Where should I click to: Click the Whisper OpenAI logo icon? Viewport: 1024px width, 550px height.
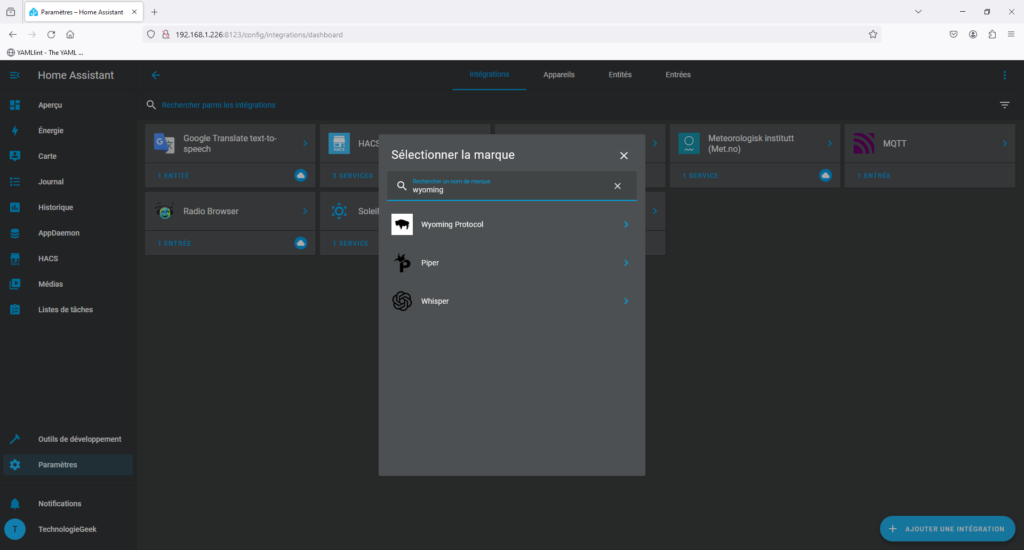(x=402, y=301)
